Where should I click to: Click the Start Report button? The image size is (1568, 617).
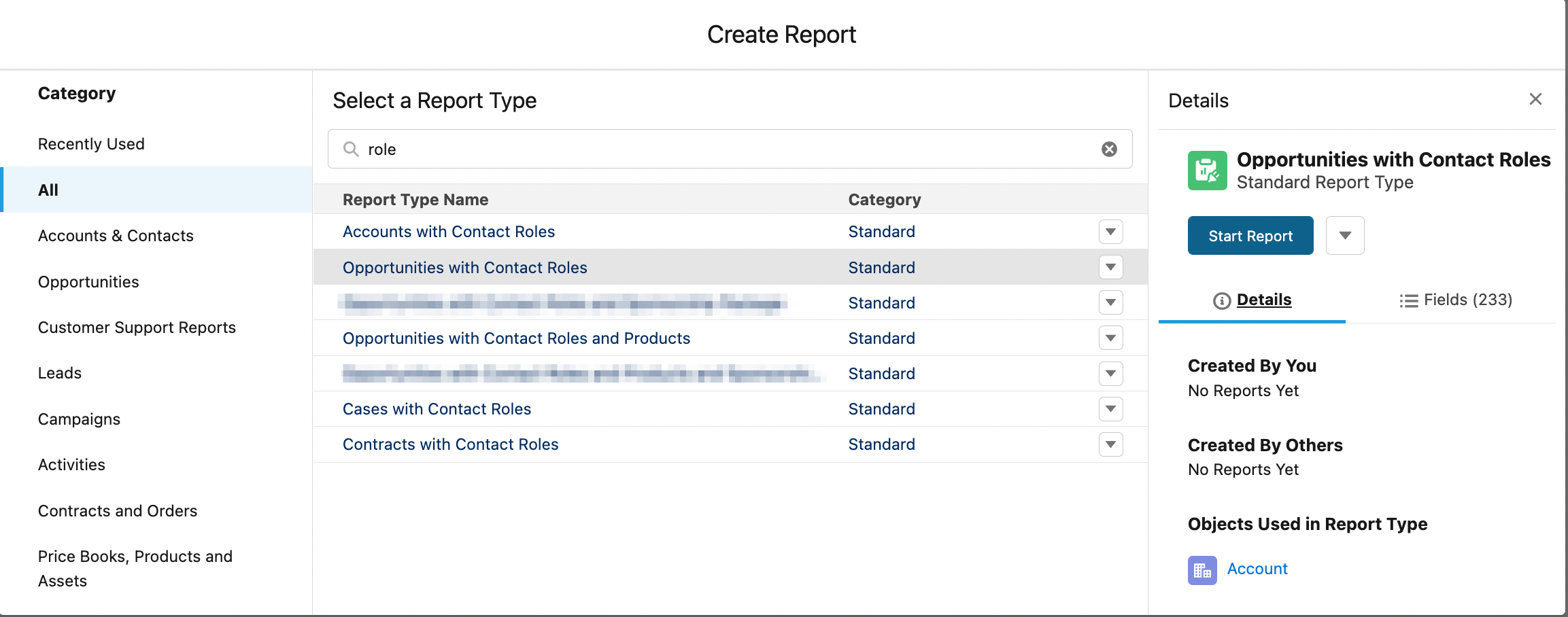[1250, 235]
